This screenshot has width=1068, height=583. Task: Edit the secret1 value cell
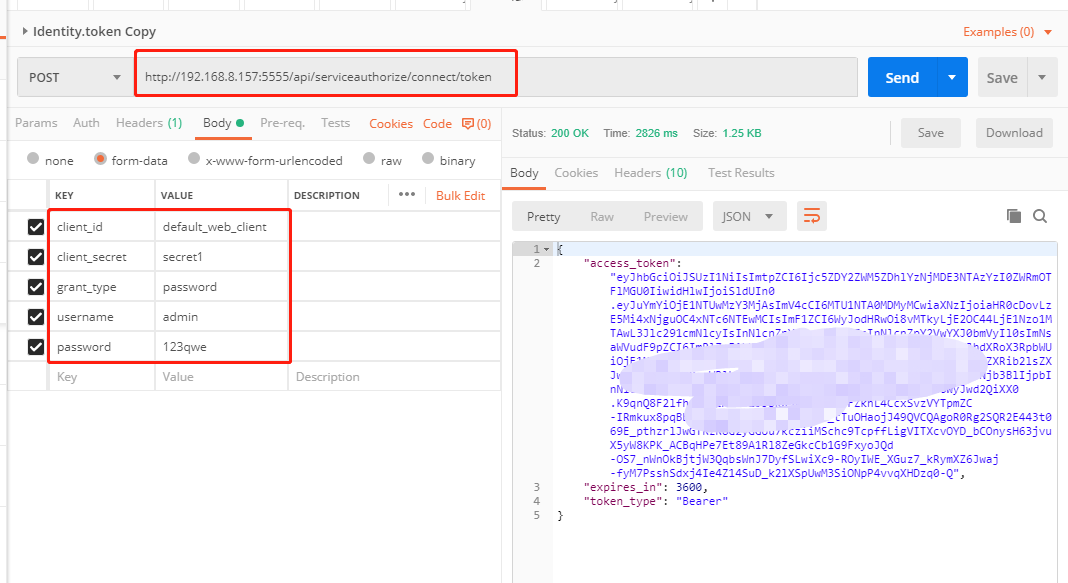click(221, 257)
